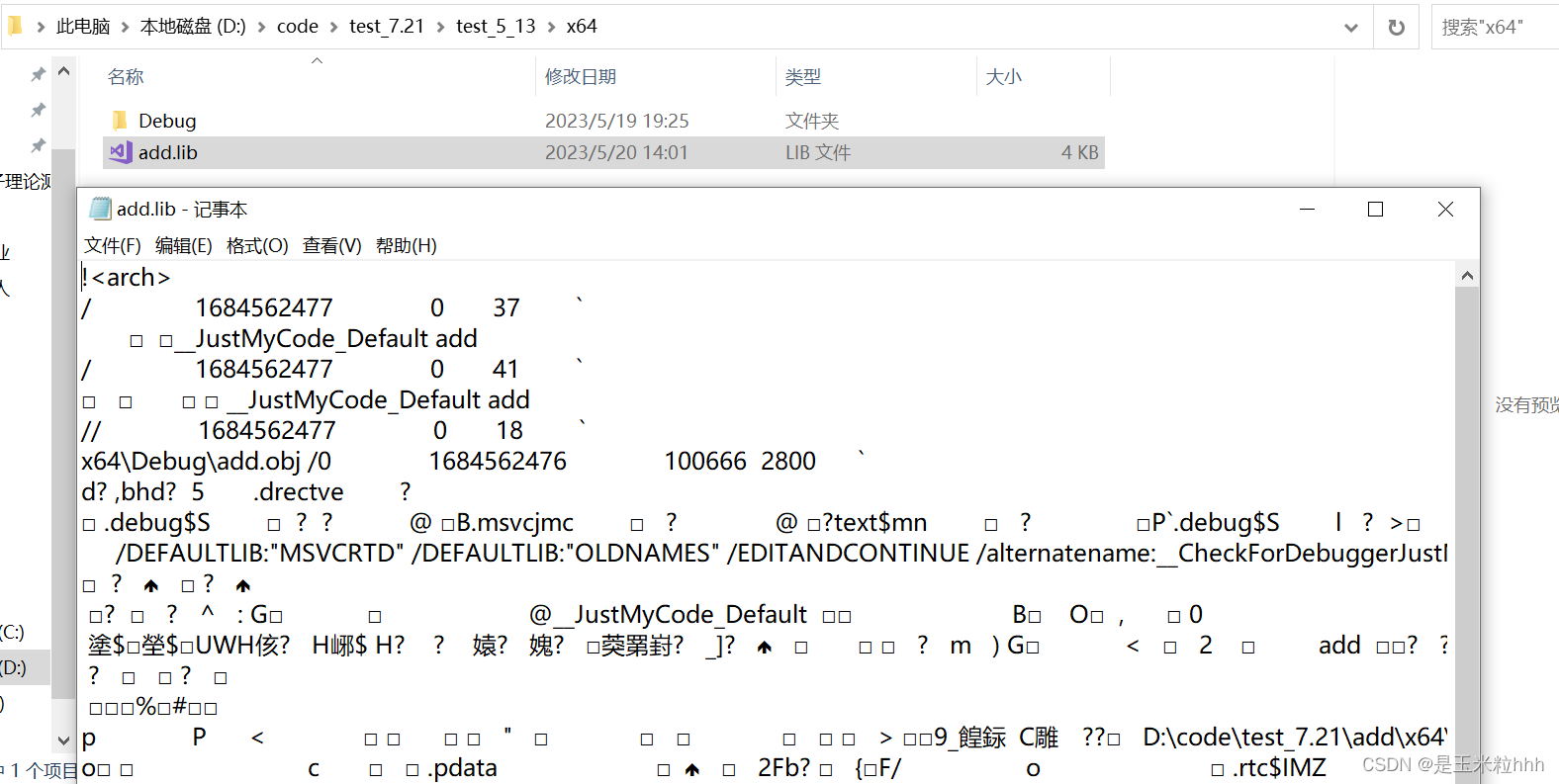Navigate to 此电脑 in the breadcrumb

tap(83, 27)
